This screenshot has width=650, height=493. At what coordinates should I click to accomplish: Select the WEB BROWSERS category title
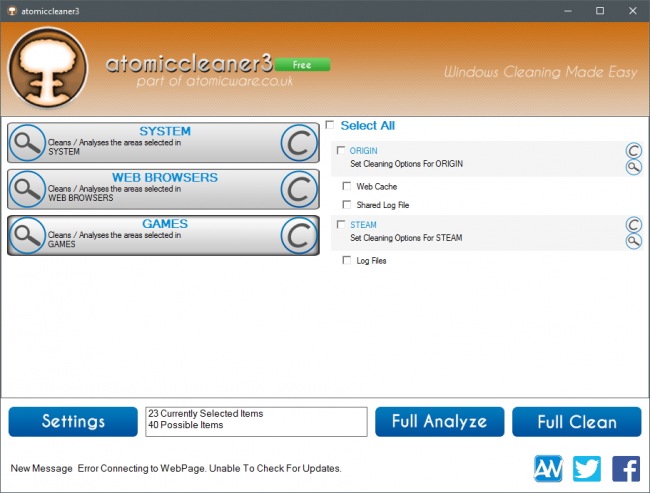tap(165, 177)
